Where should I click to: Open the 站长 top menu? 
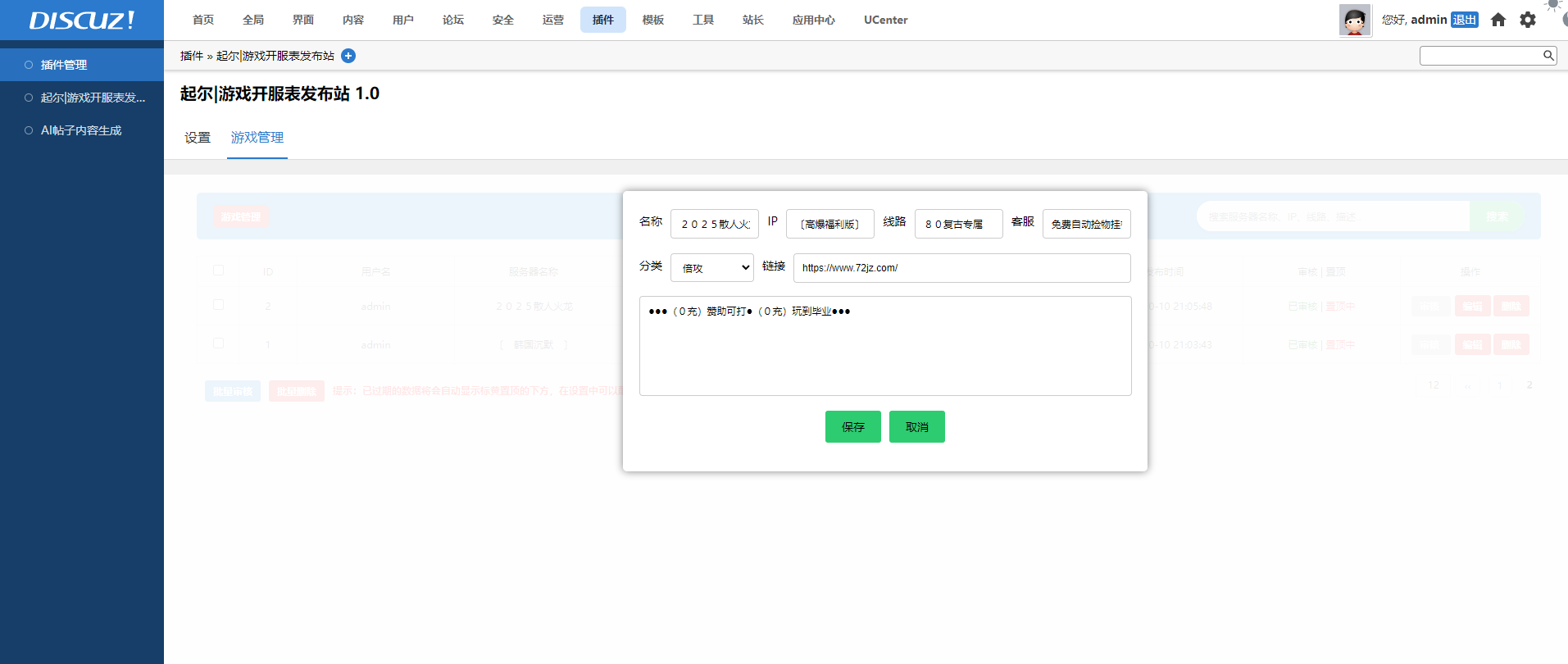[753, 20]
